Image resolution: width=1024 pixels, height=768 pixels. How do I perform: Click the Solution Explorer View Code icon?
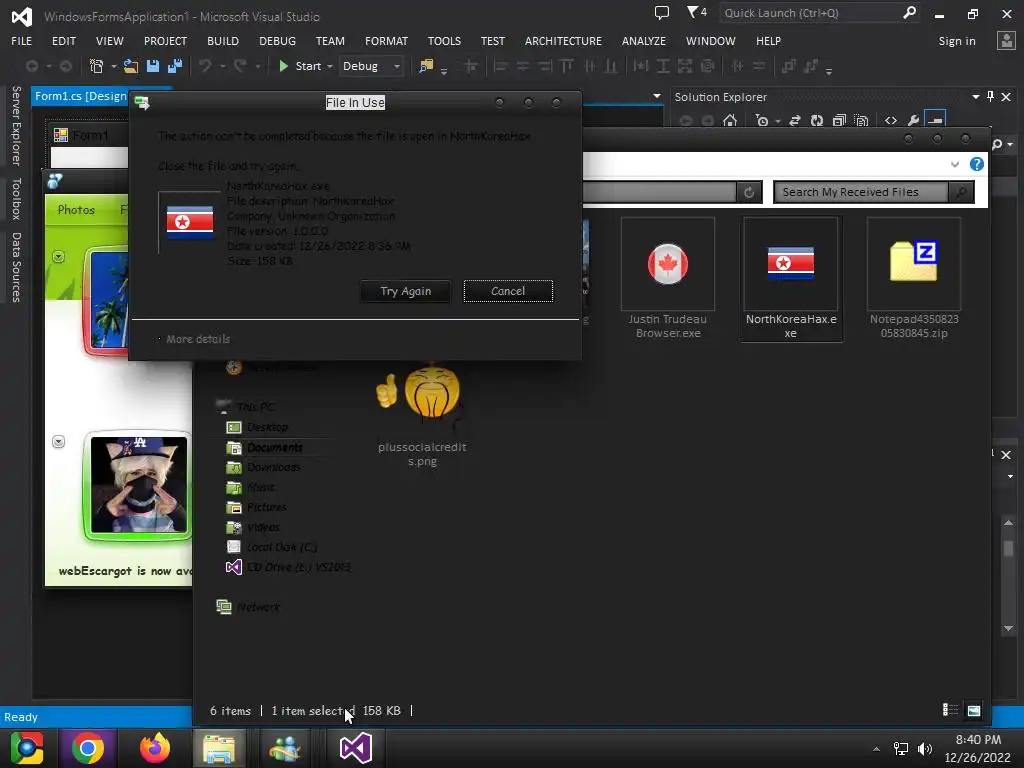[x=891, y=120]
